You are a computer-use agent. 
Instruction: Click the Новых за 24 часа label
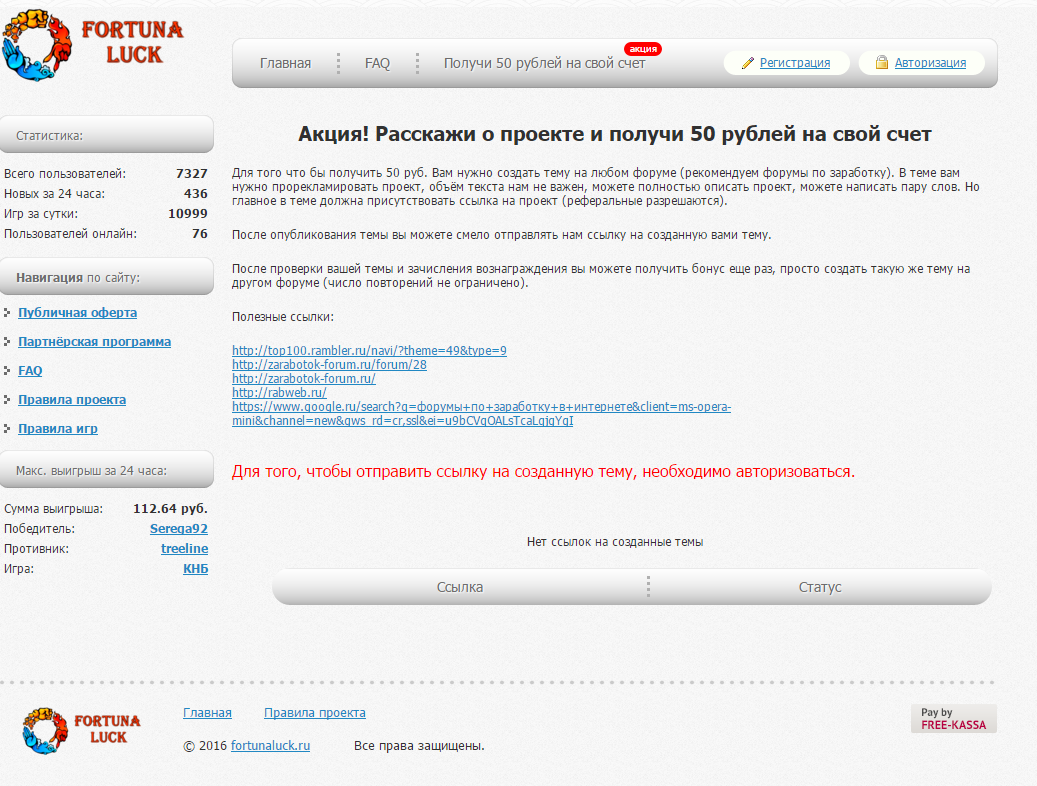pos(54,194)
